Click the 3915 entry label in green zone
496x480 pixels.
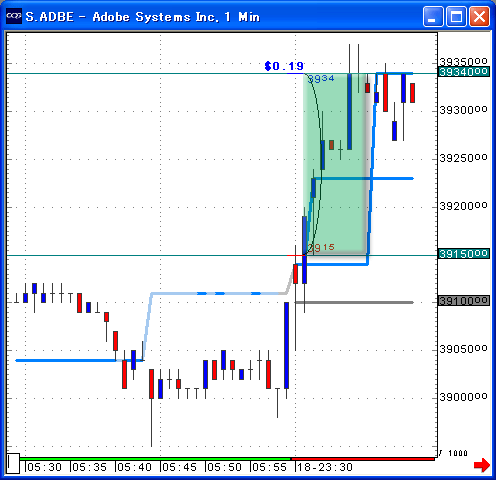[321, 247]
